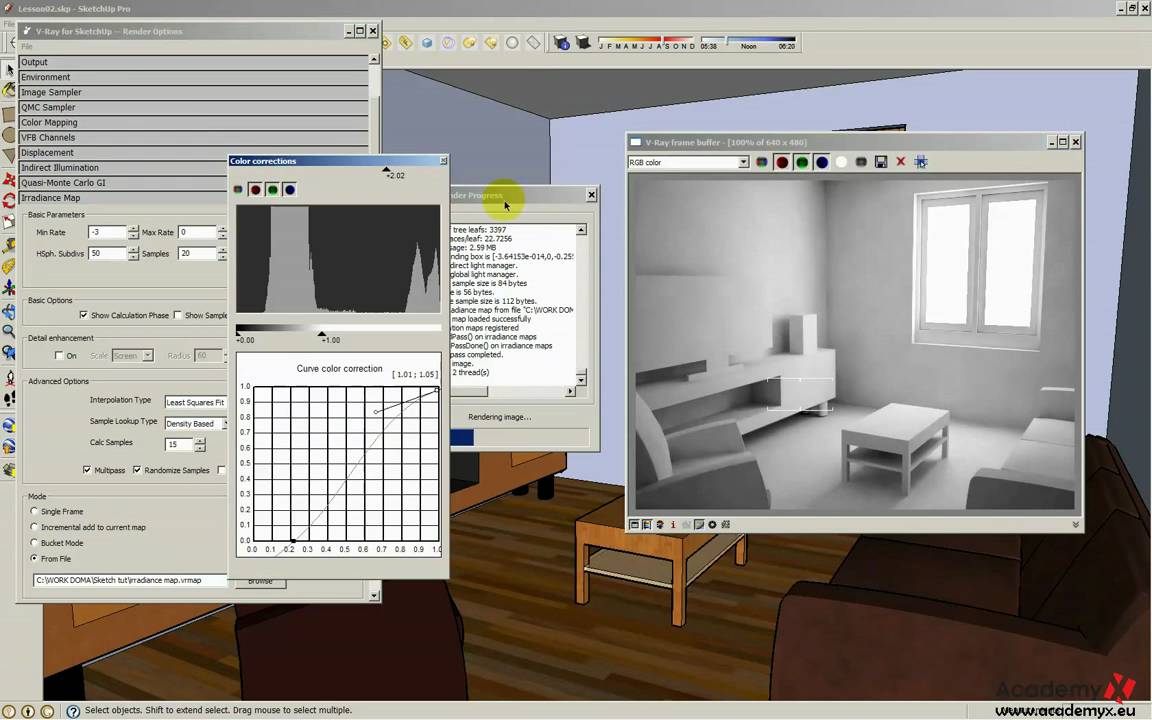
Task: Click the shadow settings cube icon with info badge
Action: coord(561,43)
